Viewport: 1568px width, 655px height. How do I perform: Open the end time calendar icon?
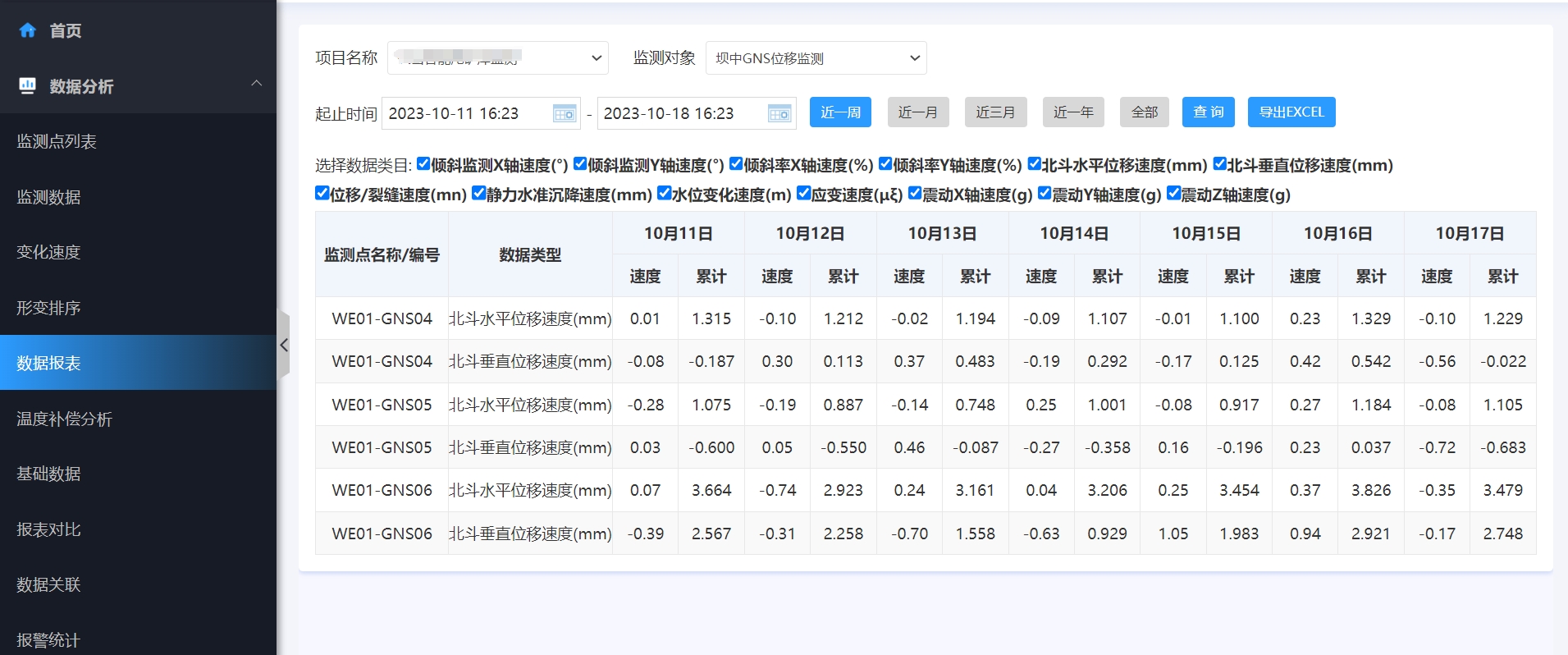pyautogui.click(x=779, y=113)
